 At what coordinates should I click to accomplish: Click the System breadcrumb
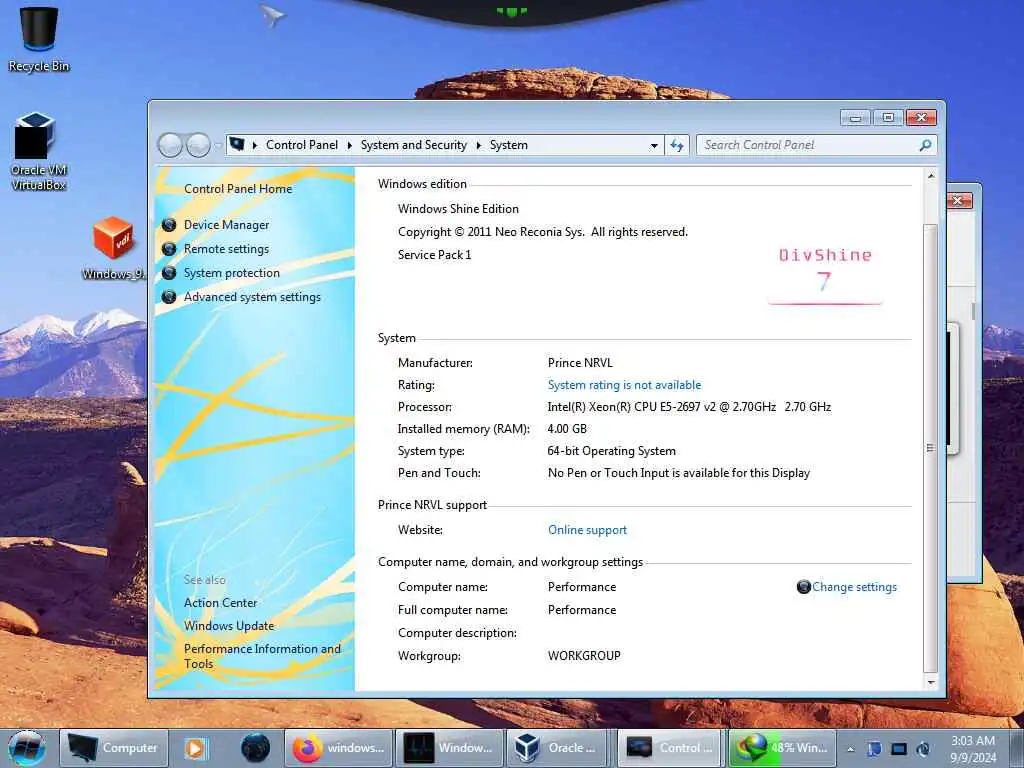509,145
